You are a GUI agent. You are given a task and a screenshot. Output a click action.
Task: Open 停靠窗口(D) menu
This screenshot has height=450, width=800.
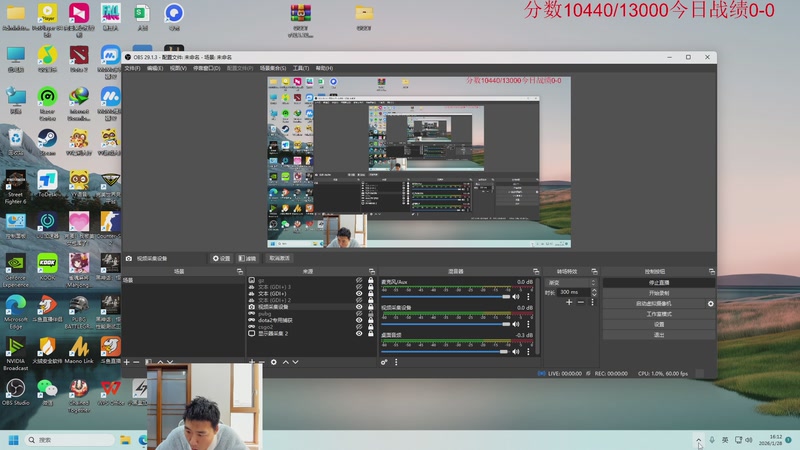click(207, 68)
